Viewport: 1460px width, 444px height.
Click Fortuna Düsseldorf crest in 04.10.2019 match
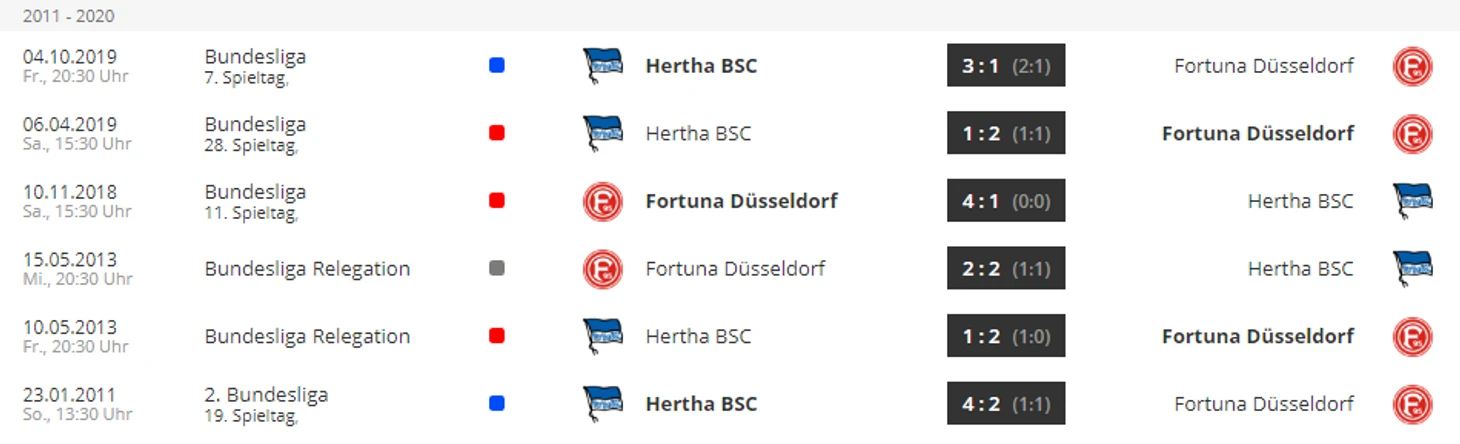(1412, 66)
